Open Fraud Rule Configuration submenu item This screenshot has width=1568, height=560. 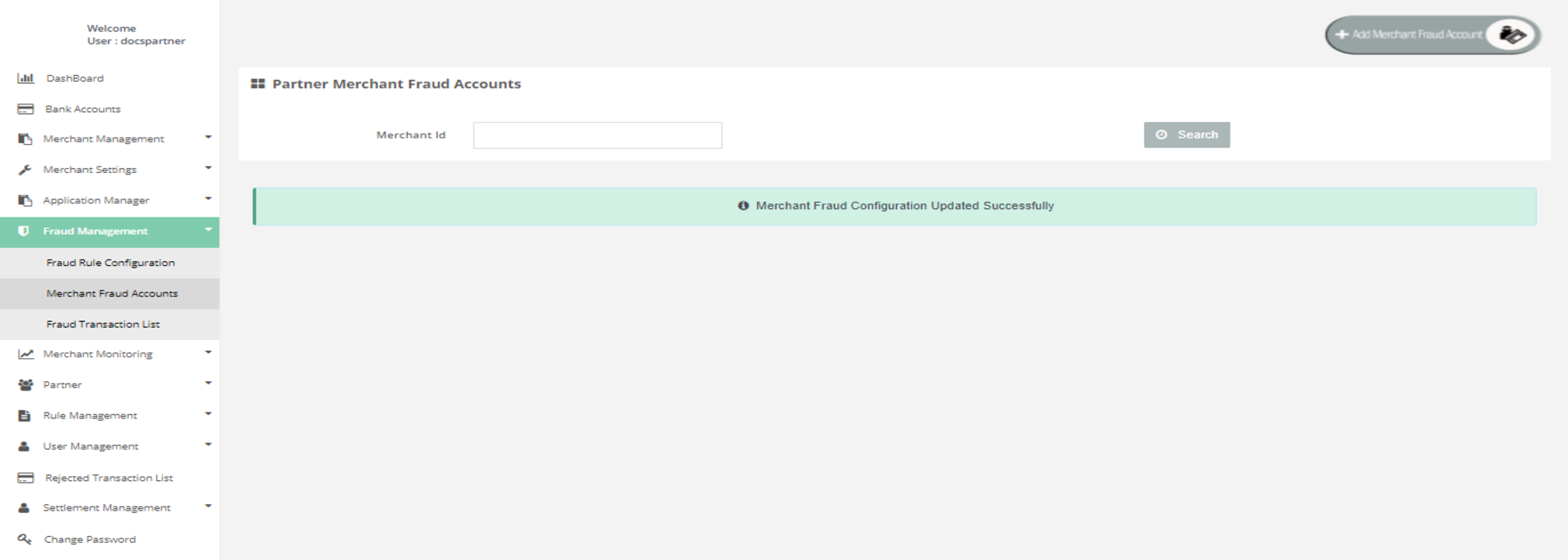[x=110, y=263]
